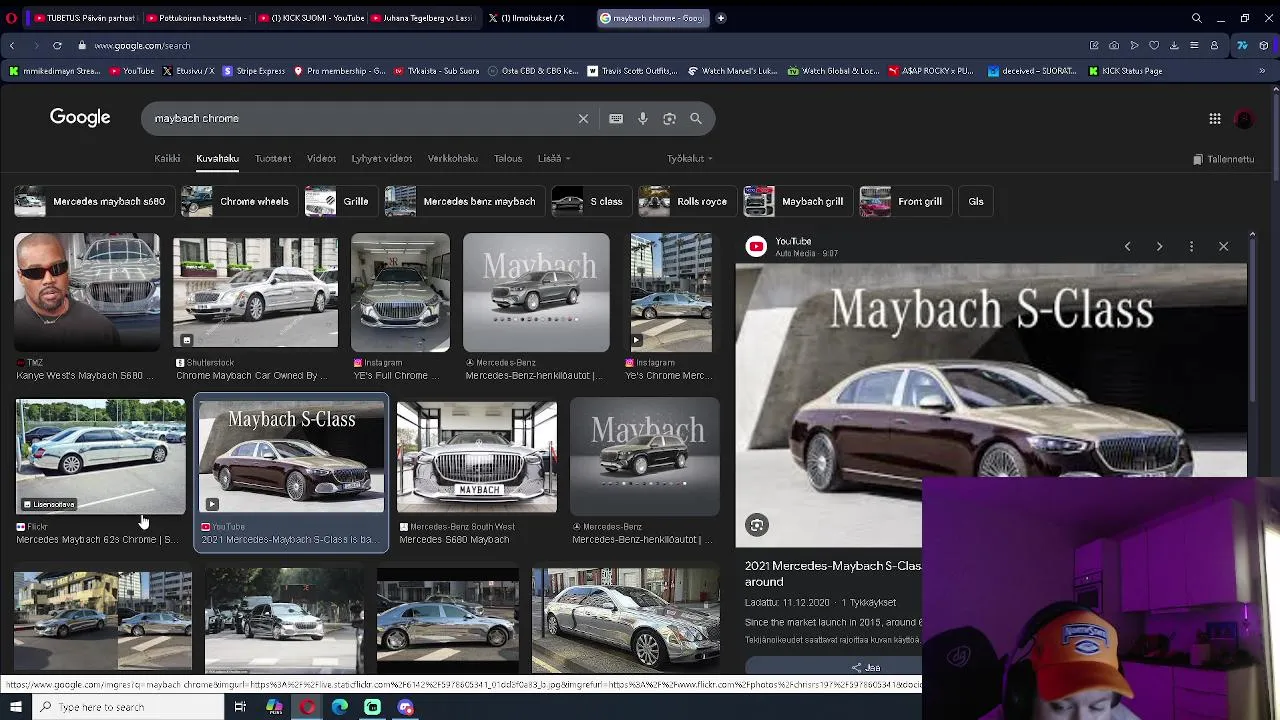Viewport: 1280px width, 720px height.
Task: Click the Windows taskbar search field
Action: [126, 707]
